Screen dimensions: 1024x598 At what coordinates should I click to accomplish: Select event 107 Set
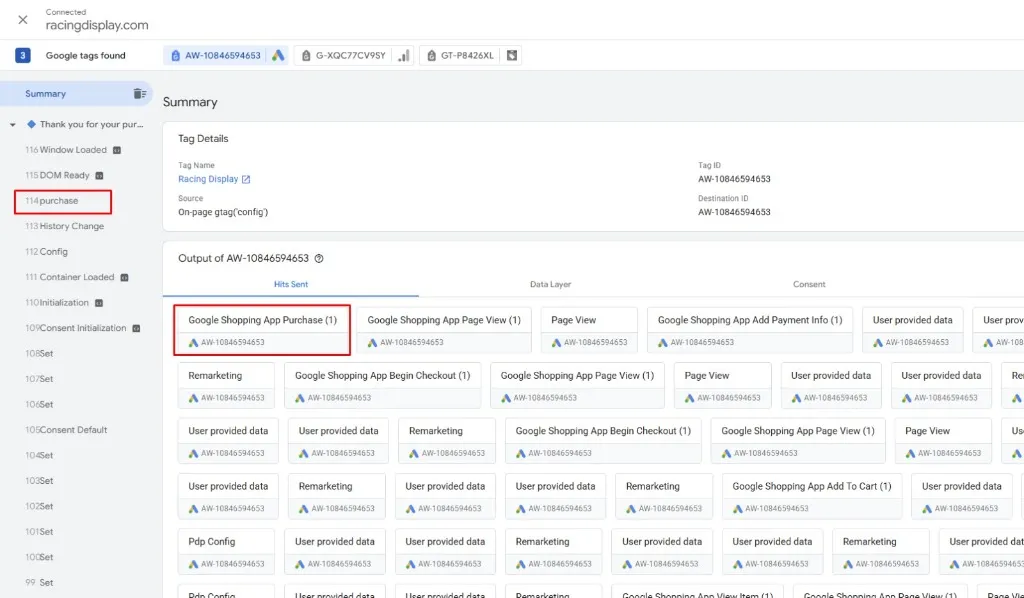pos(39,379)
